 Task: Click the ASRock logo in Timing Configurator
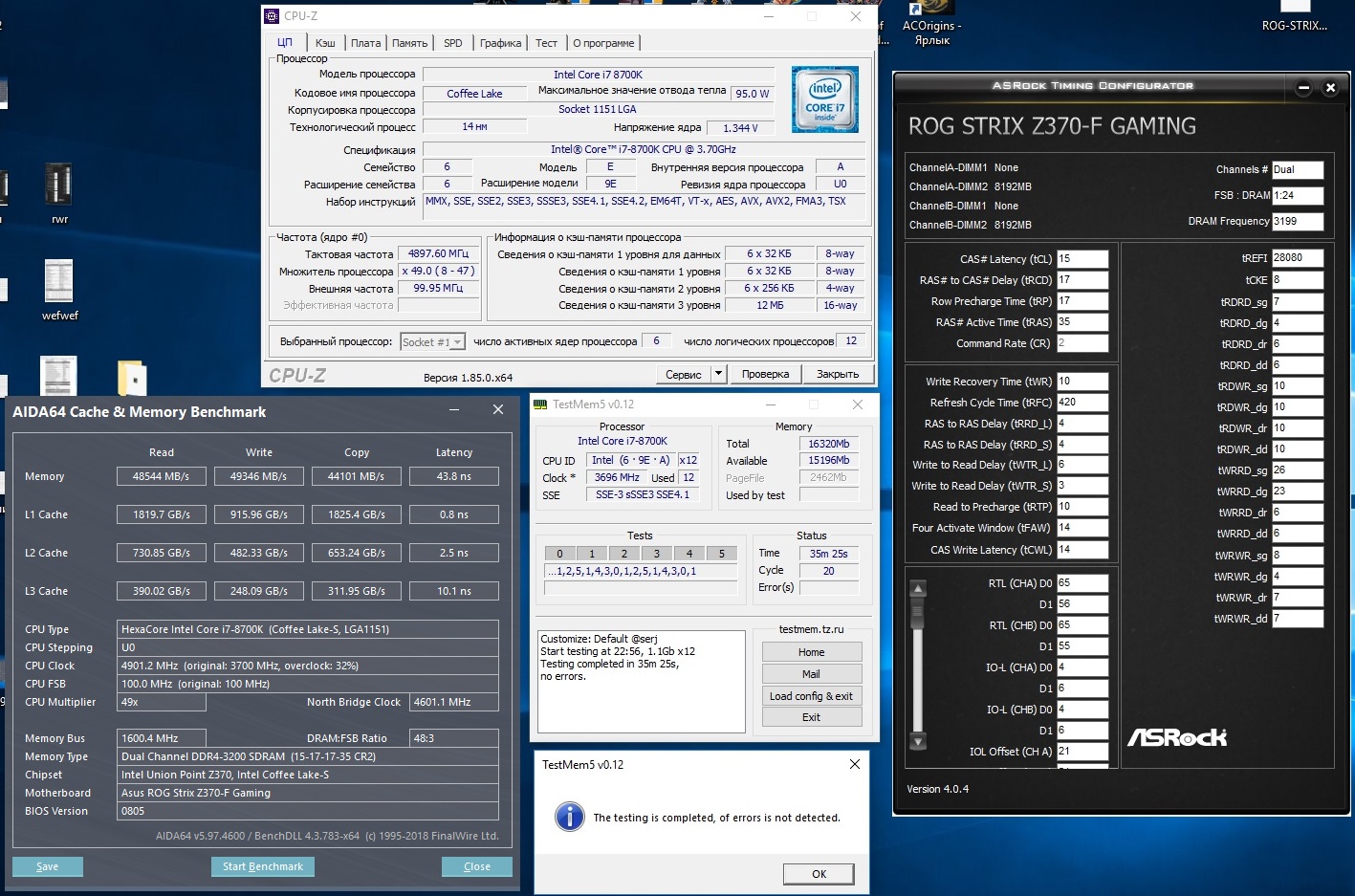tap(1176, 737)
